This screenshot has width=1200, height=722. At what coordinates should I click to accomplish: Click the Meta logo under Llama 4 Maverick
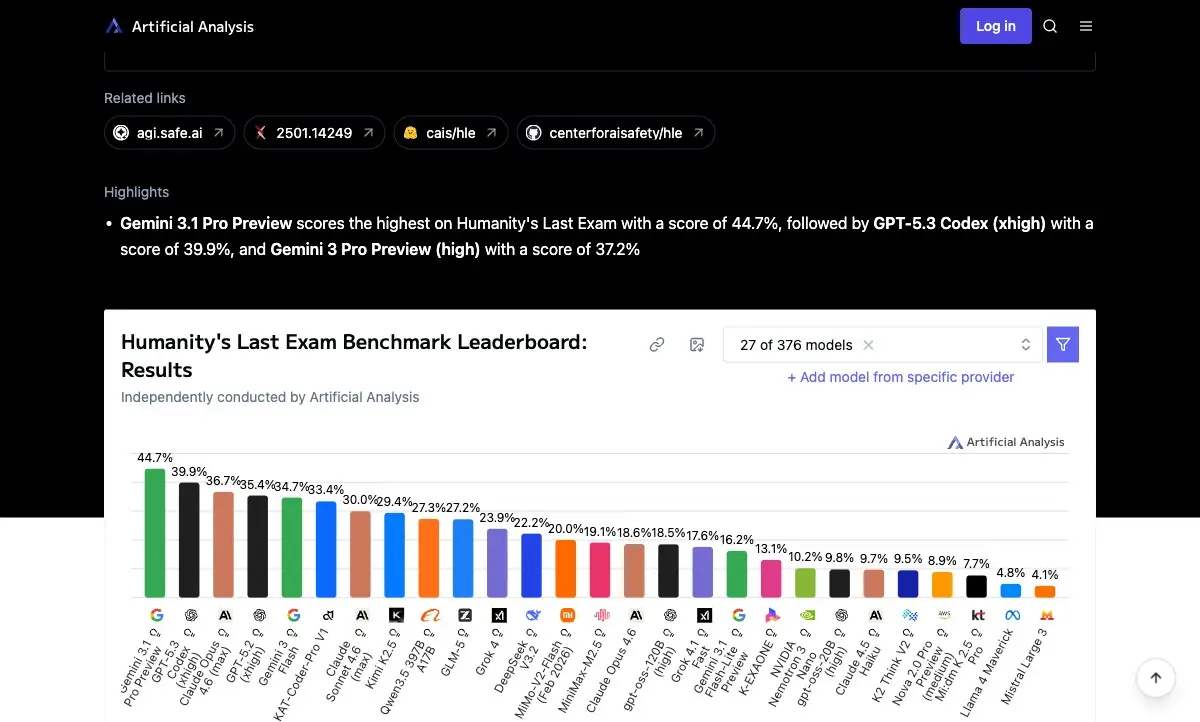click(x=1012, y=616)
